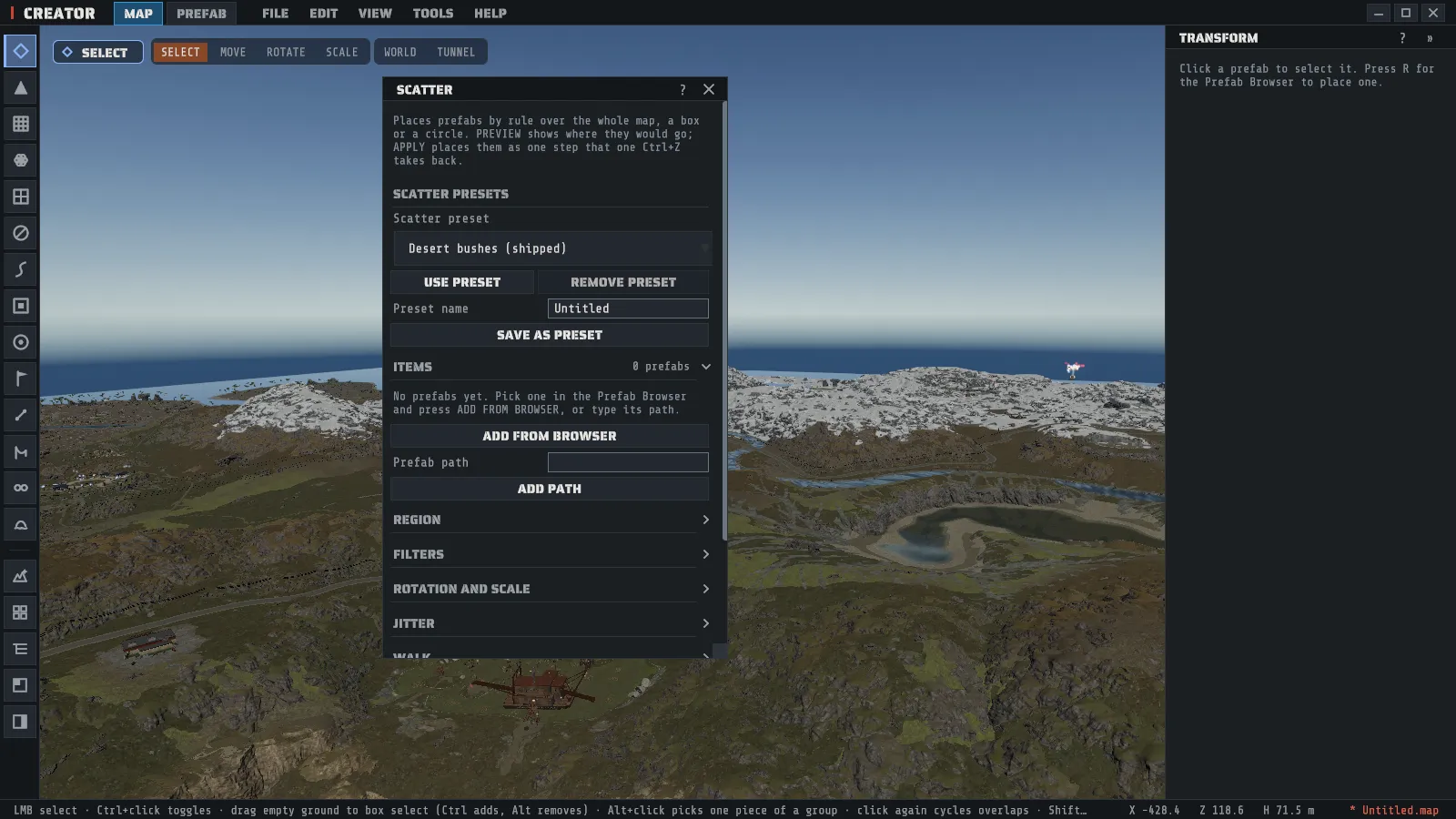Switch to the PREFAB tab
1456x819 pixels.
201,13
